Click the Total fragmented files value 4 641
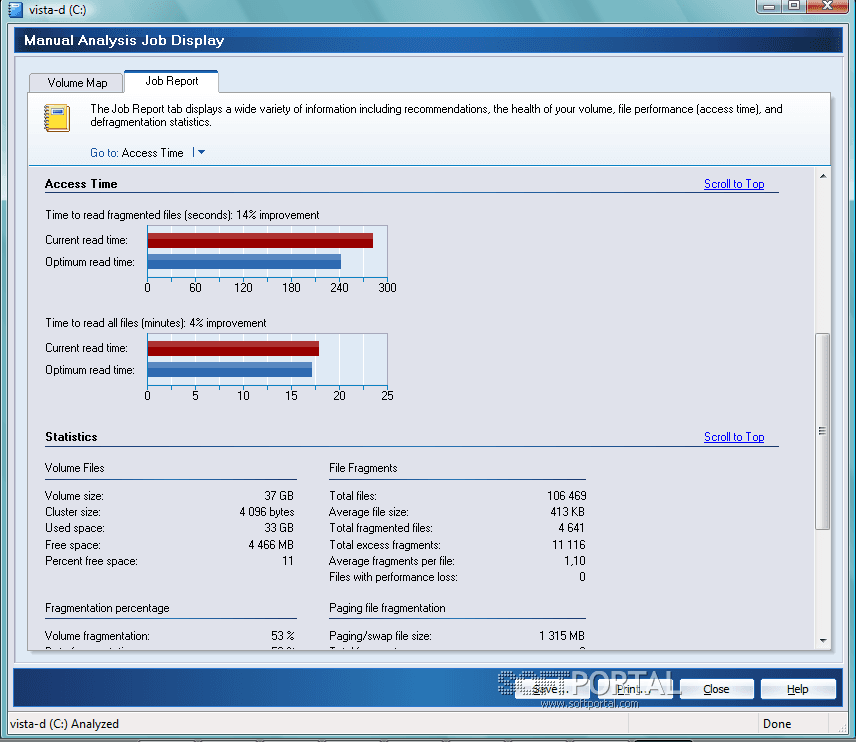Image resolution: width=856 pixels, height=742 pixels. click(571, 528)
